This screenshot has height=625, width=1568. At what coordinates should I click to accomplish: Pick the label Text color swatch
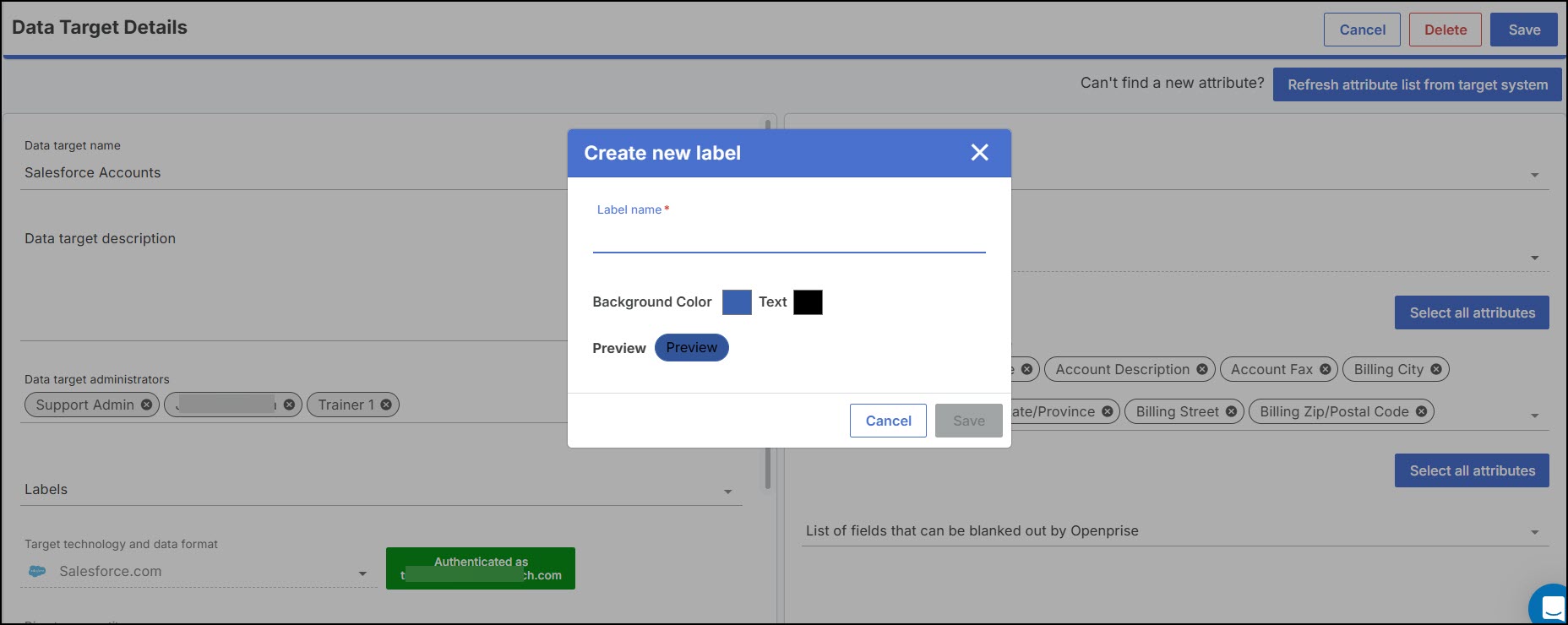[x=808, y=302]
